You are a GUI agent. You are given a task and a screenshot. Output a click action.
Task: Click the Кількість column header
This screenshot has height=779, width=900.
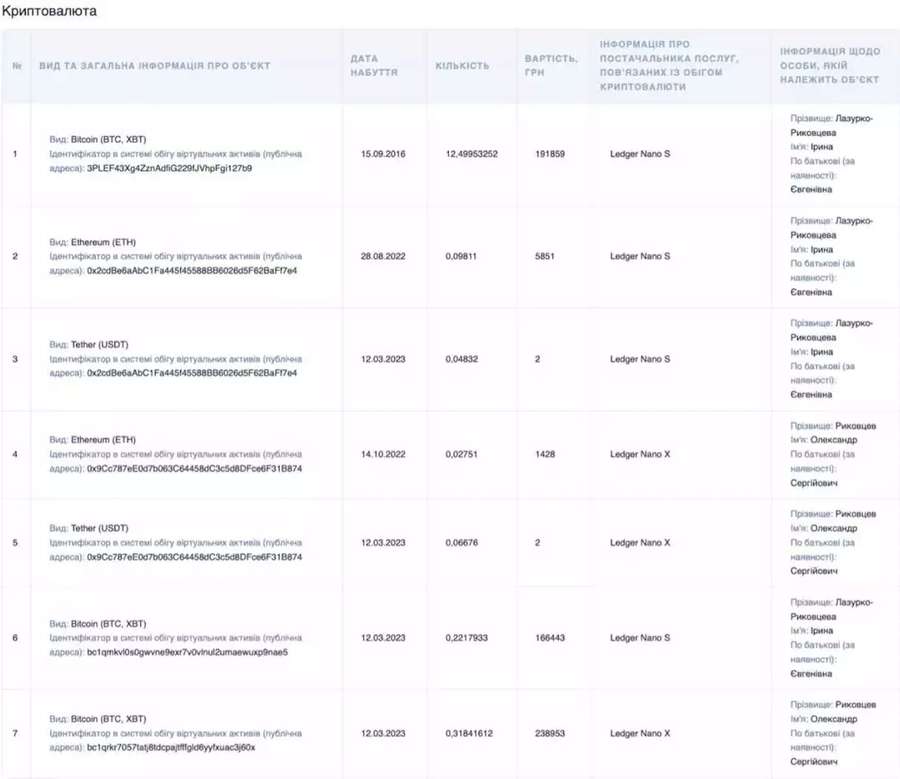click(x=462, y=66)
